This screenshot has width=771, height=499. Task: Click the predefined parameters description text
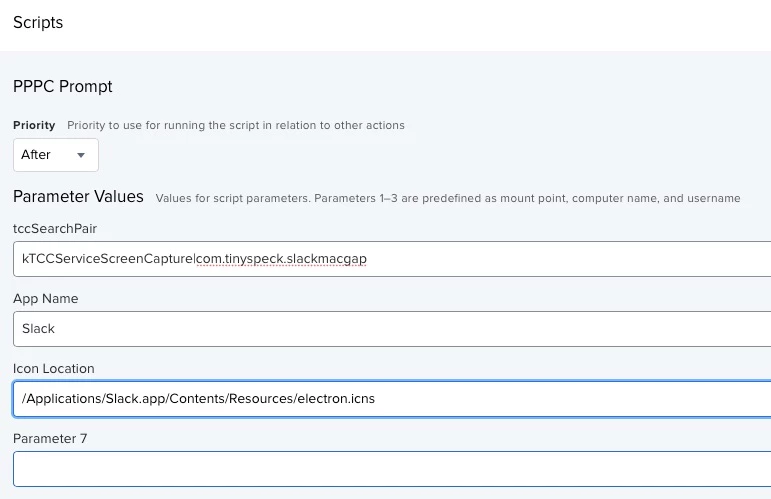point(447,198)
